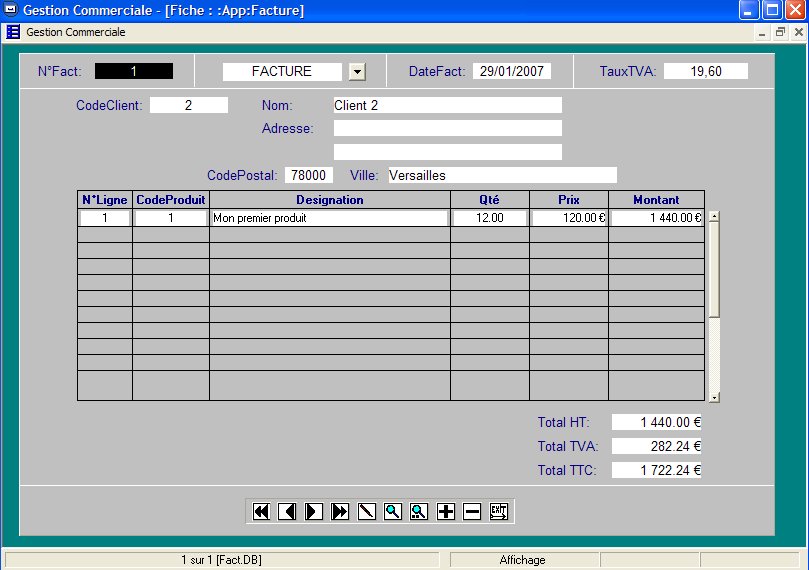Click the EXIT icon button
Image resolution: width=809 pixels, height=570 pixels.
(x=498, y=511)
